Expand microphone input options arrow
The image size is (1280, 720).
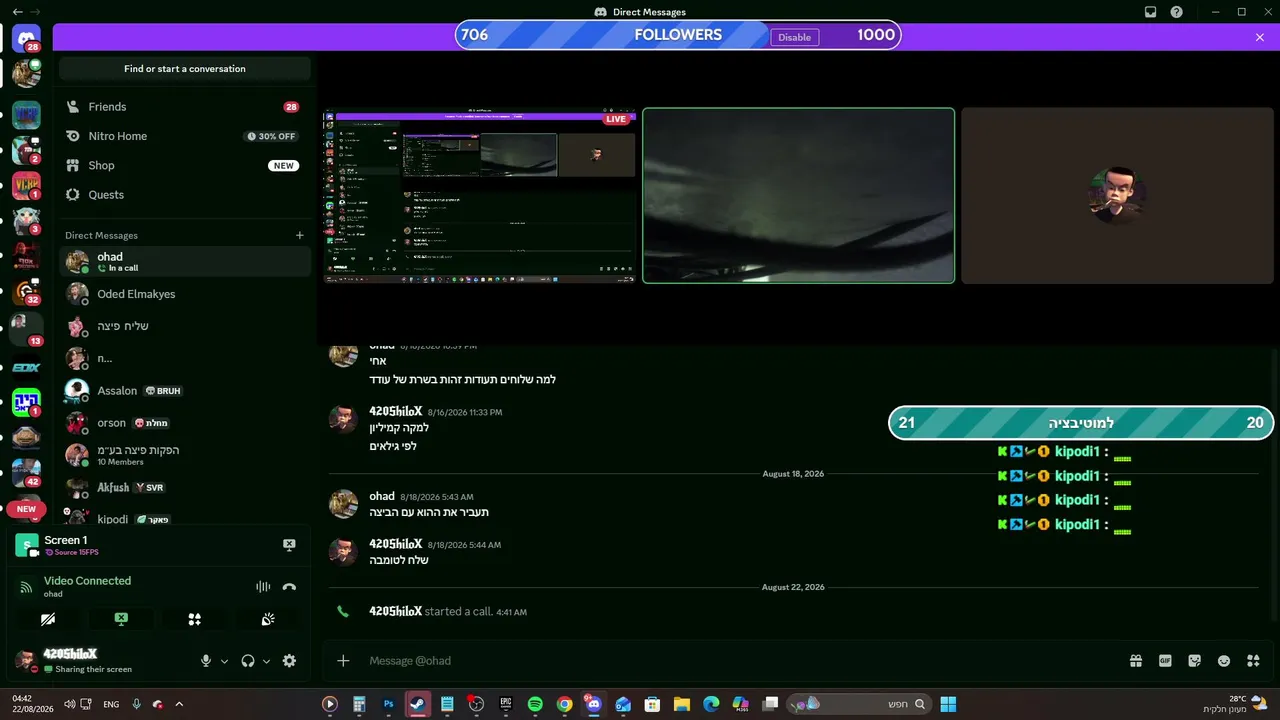[x=224, y=661]
